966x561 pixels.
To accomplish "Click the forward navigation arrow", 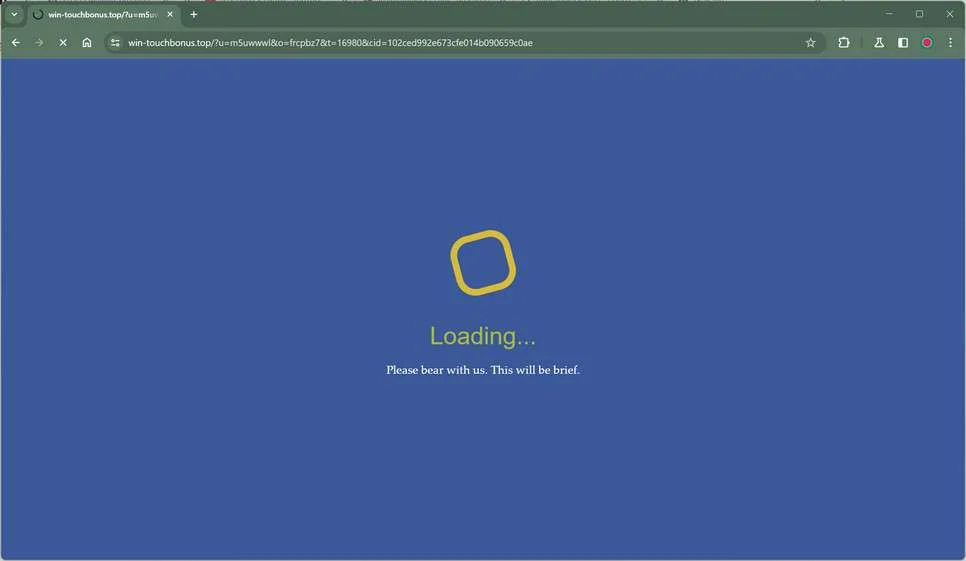I will point(39,42).
